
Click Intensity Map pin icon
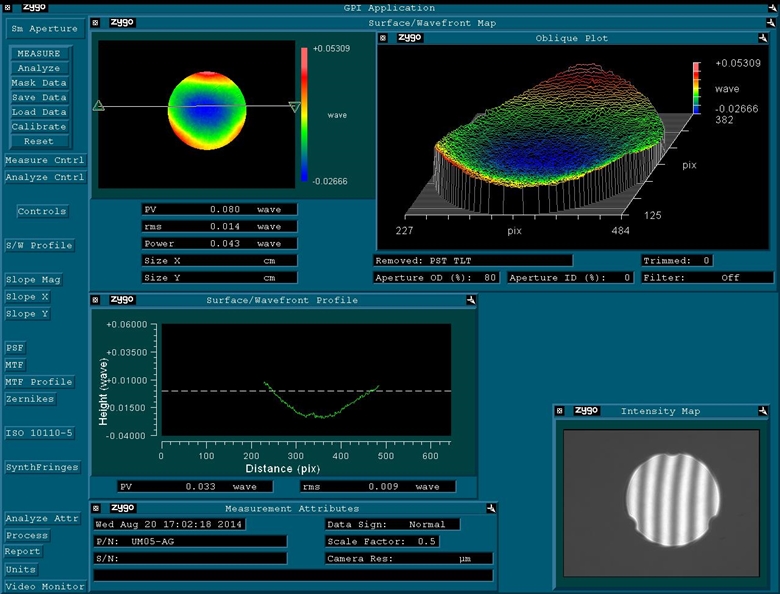[763, 411]
